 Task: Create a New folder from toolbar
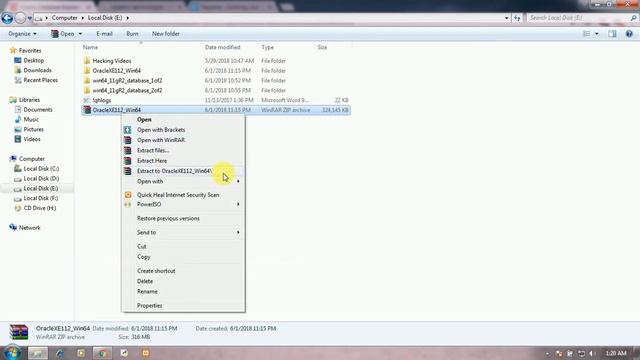point(166,34)
